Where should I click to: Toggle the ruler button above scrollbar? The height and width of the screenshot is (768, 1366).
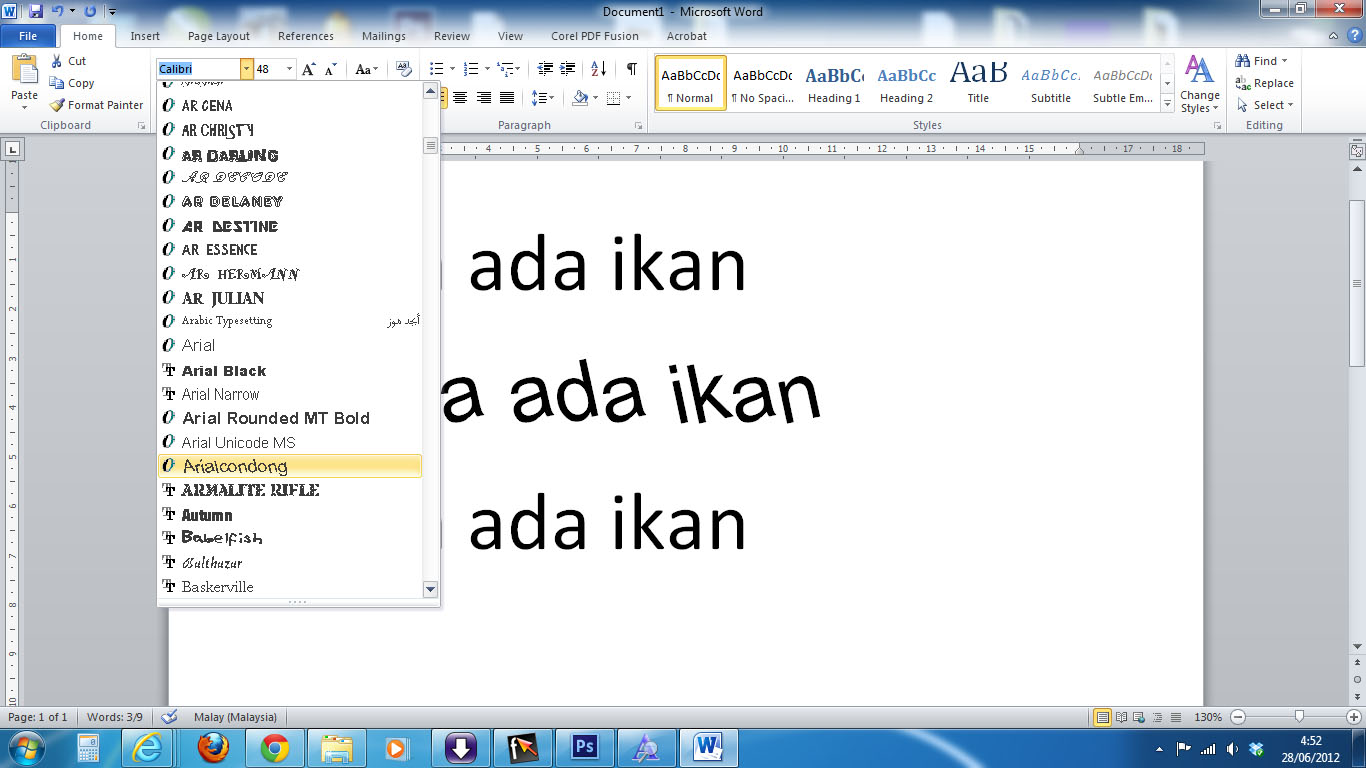click(x=1357, y=151)
